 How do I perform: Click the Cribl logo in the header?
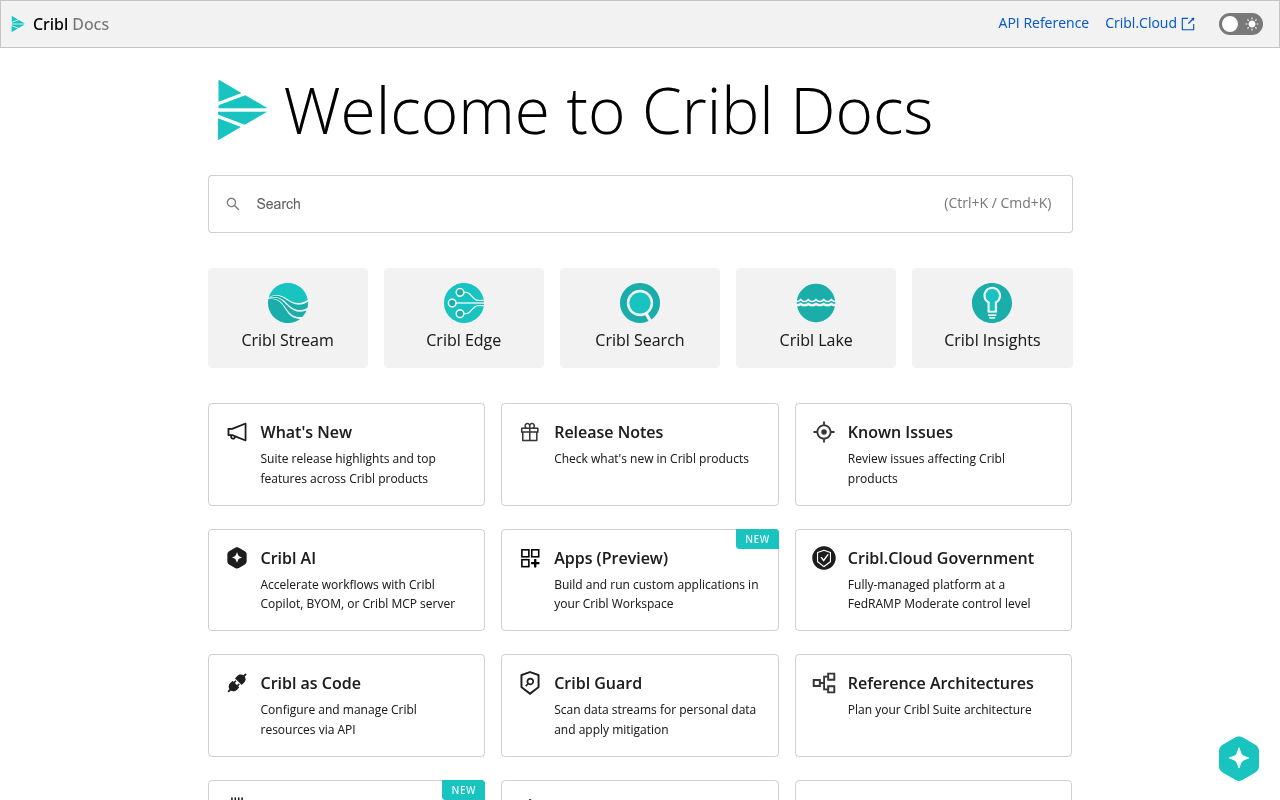coord(17,24)
